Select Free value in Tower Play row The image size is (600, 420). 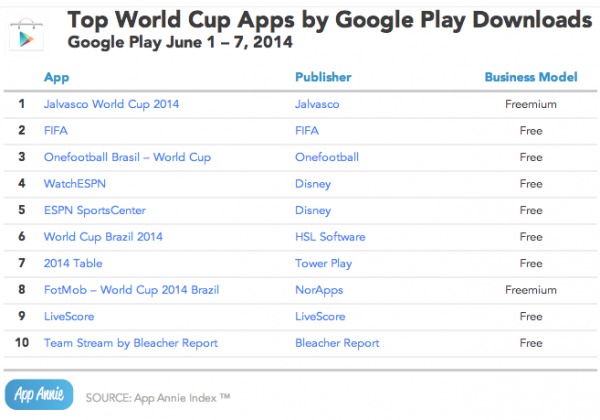(x=531, y=264)
